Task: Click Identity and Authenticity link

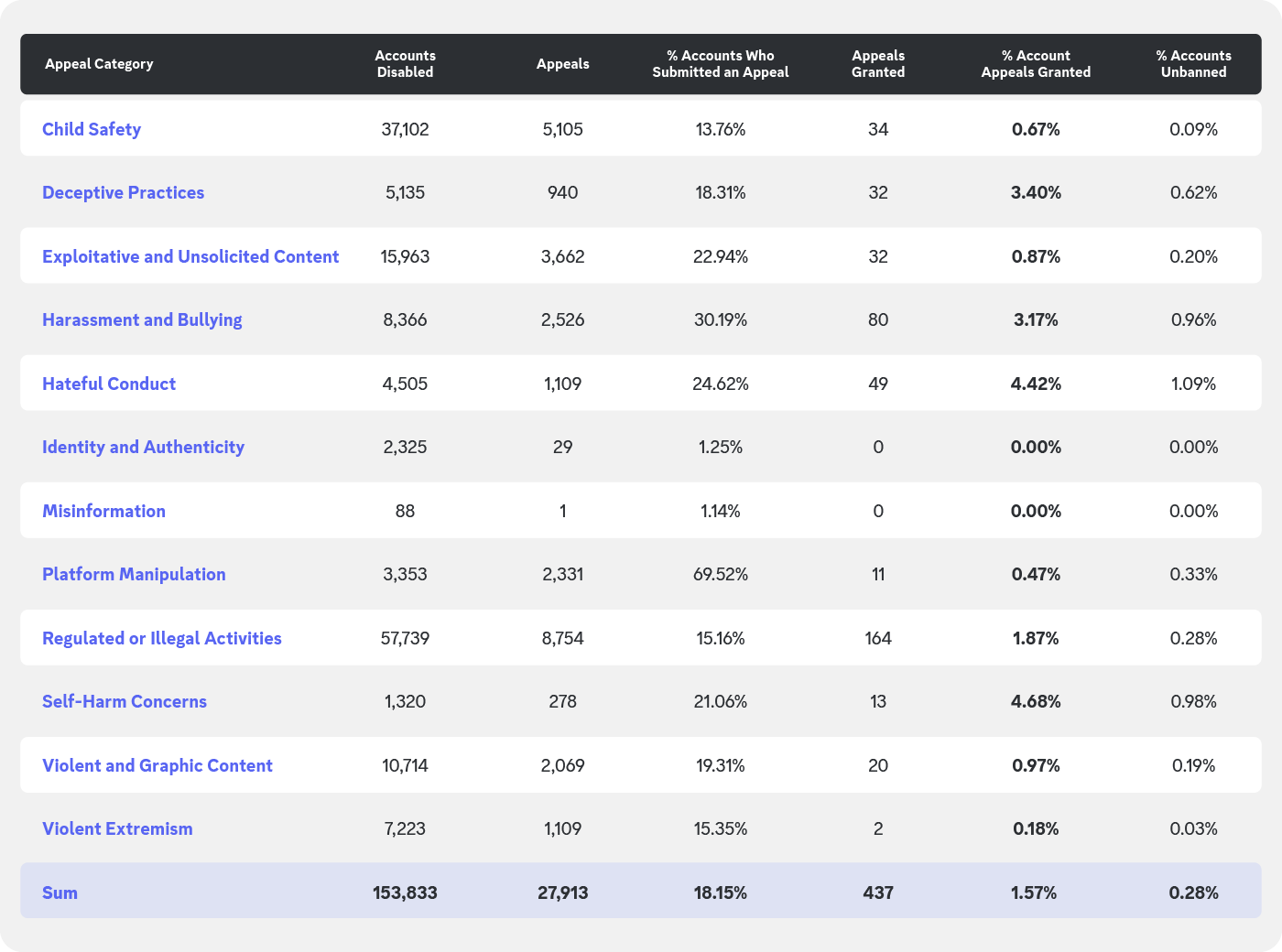Action: (143, 447)
